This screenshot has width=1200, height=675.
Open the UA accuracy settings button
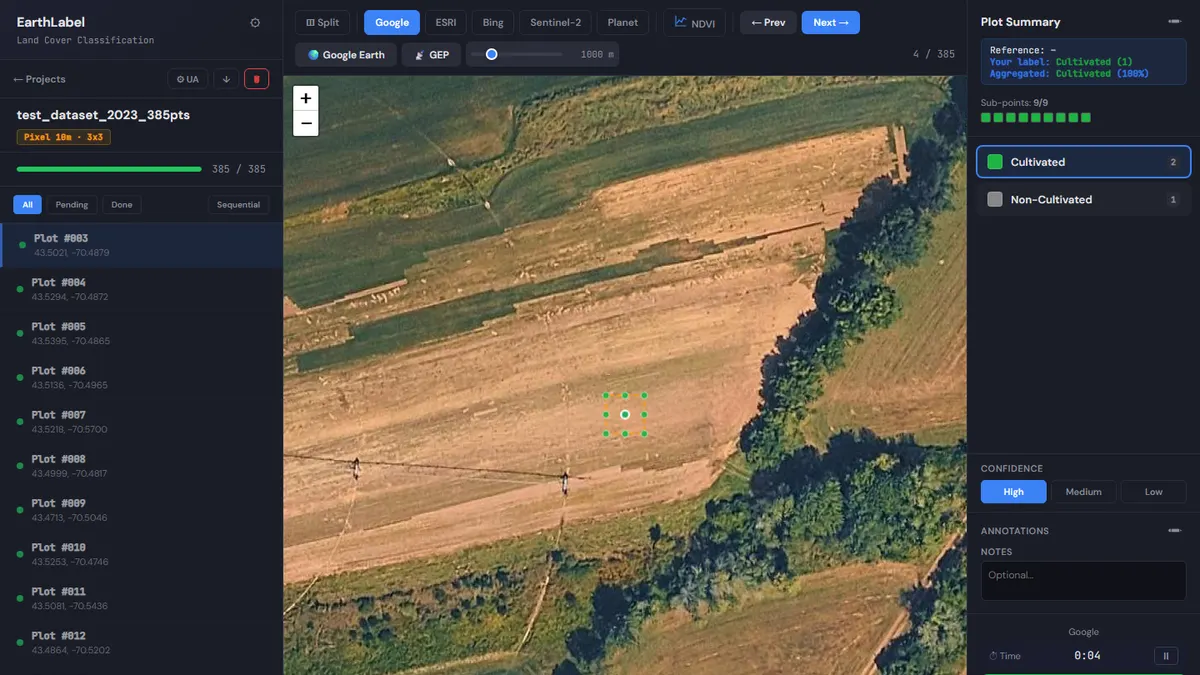point(187,79)
